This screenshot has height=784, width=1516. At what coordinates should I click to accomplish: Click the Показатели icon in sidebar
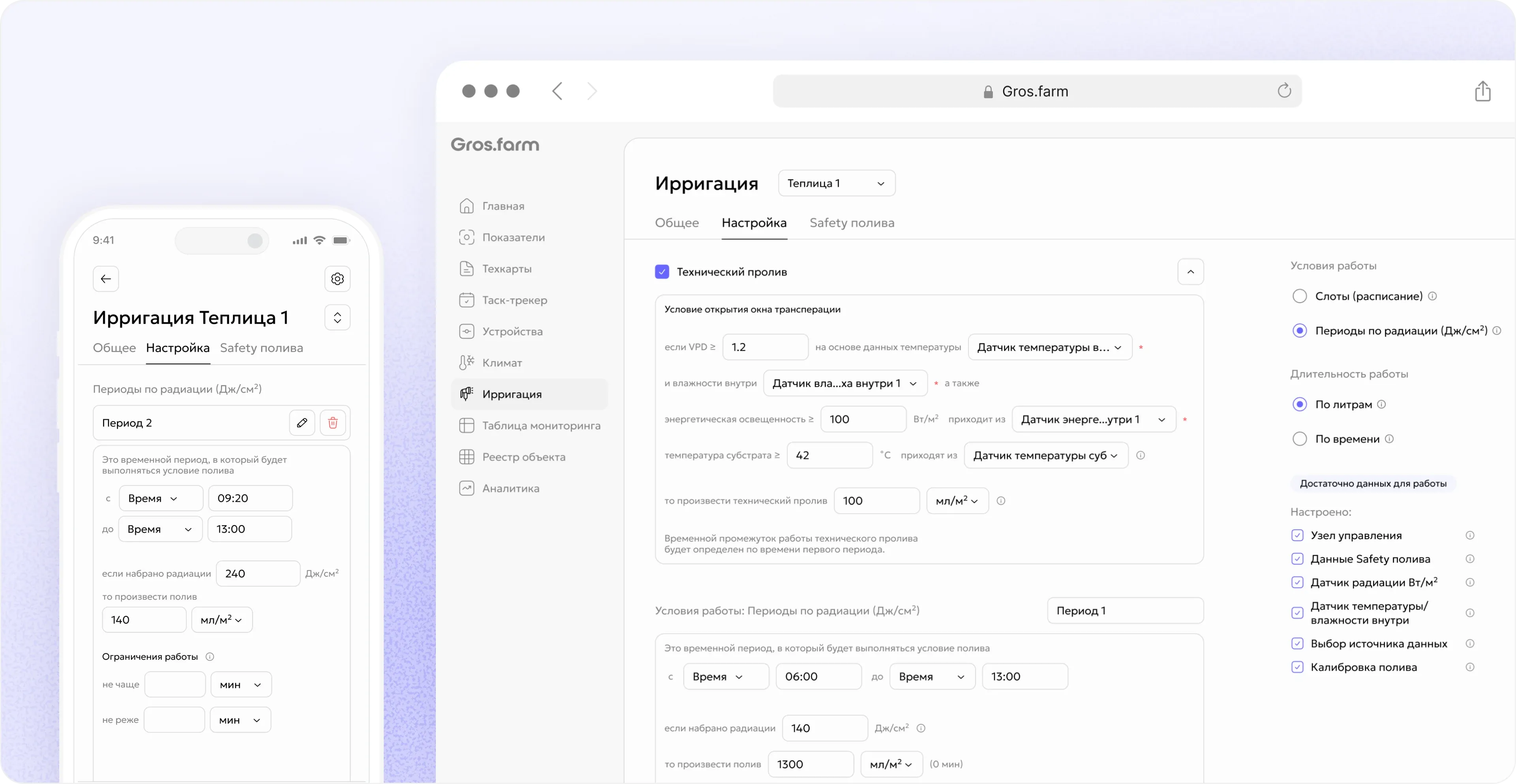466,237
